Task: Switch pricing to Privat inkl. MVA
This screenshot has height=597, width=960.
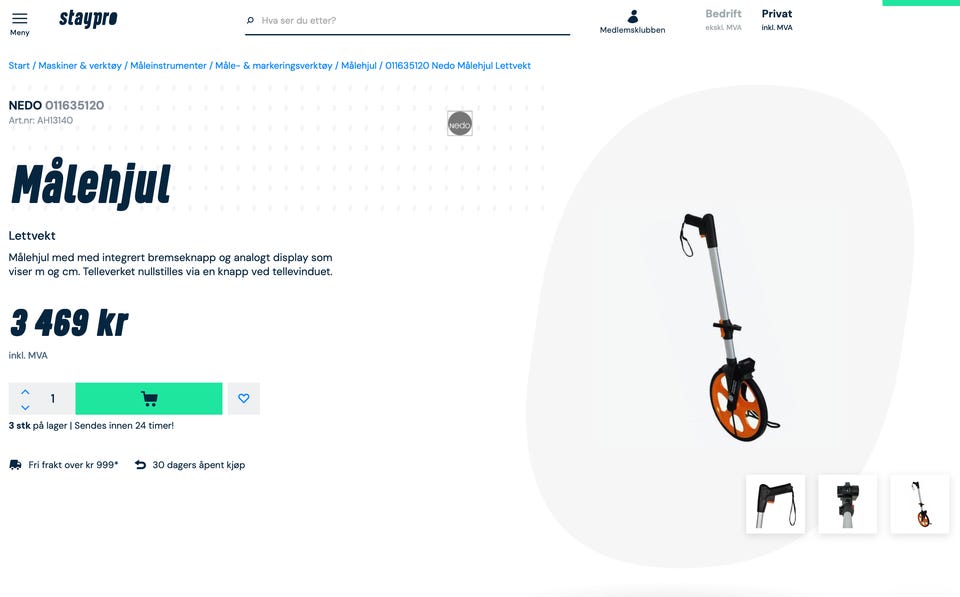Action: 777,20
